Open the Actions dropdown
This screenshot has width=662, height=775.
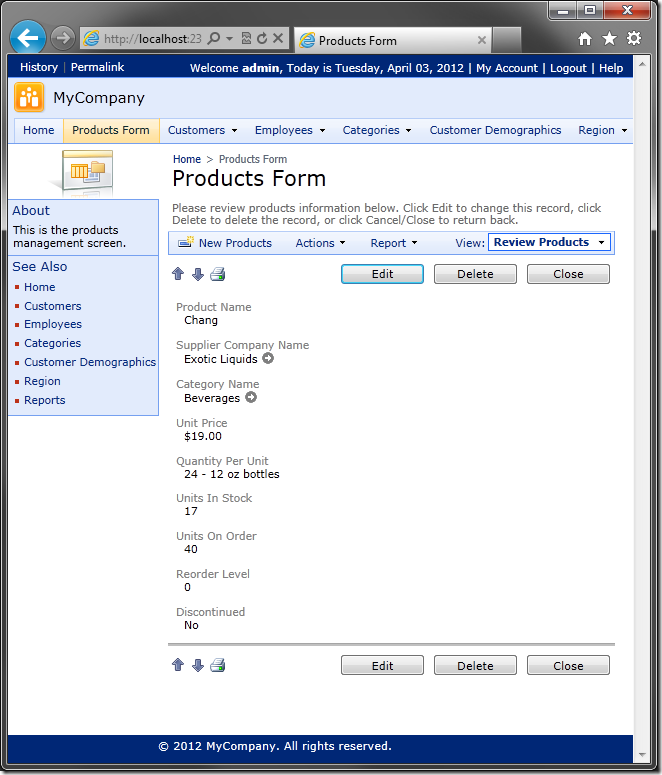pos(320,243)
